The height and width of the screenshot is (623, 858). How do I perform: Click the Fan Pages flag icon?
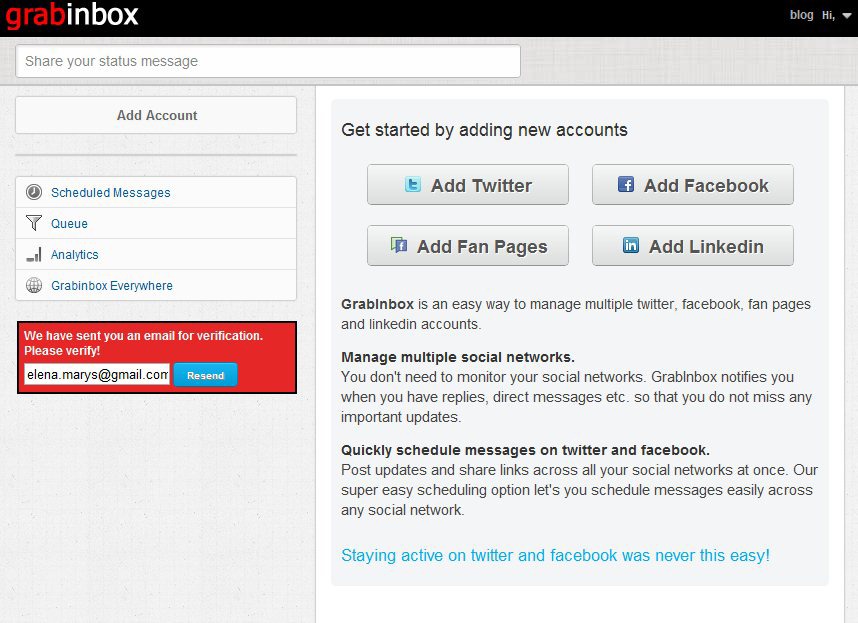click(x=399, y=245)
